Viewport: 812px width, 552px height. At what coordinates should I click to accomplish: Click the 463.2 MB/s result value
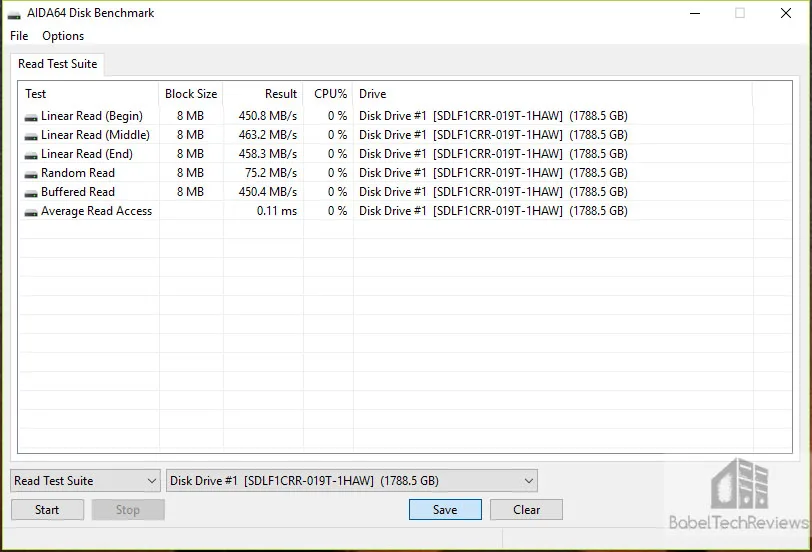pos(268,135)
